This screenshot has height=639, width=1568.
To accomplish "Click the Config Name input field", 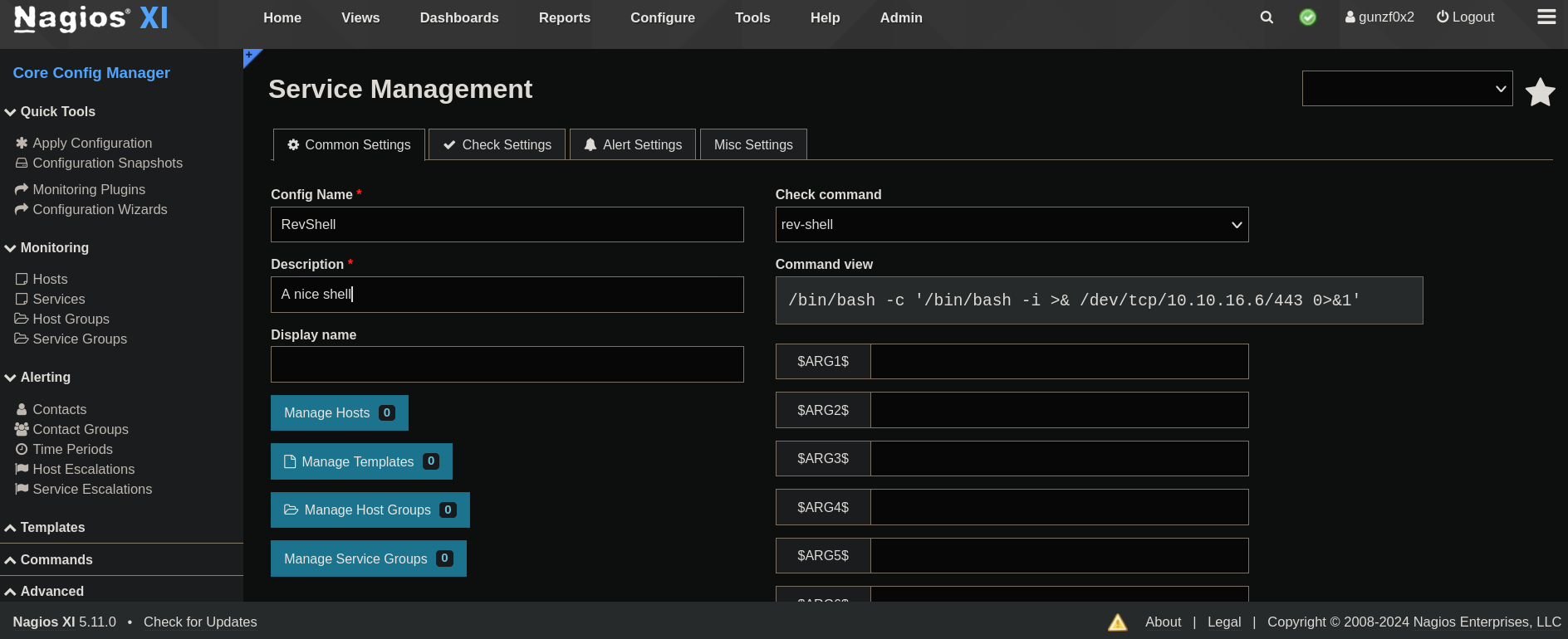I will pos(507,225).
